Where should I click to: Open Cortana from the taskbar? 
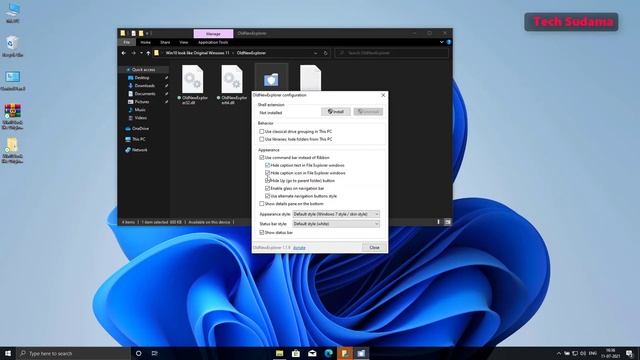138,353
